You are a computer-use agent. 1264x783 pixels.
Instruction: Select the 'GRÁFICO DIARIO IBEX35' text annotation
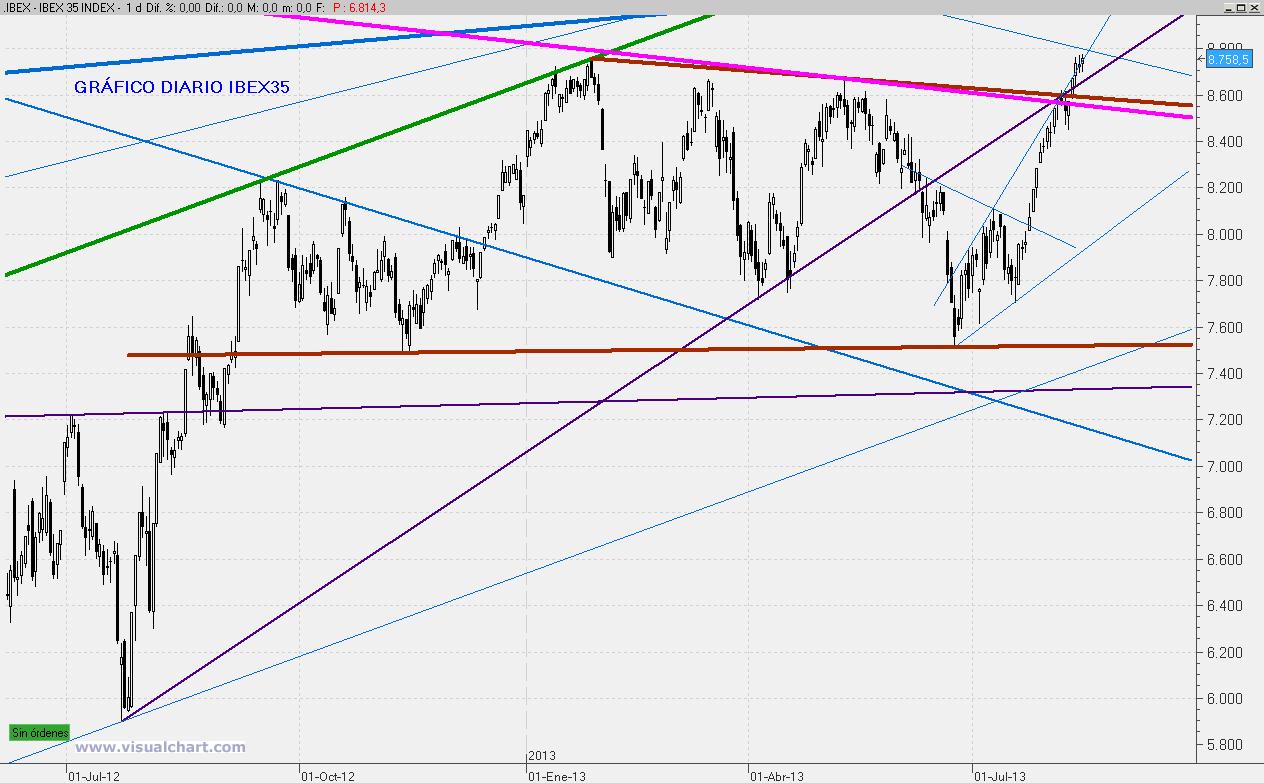pyautogui.click(x=182, y=87)
